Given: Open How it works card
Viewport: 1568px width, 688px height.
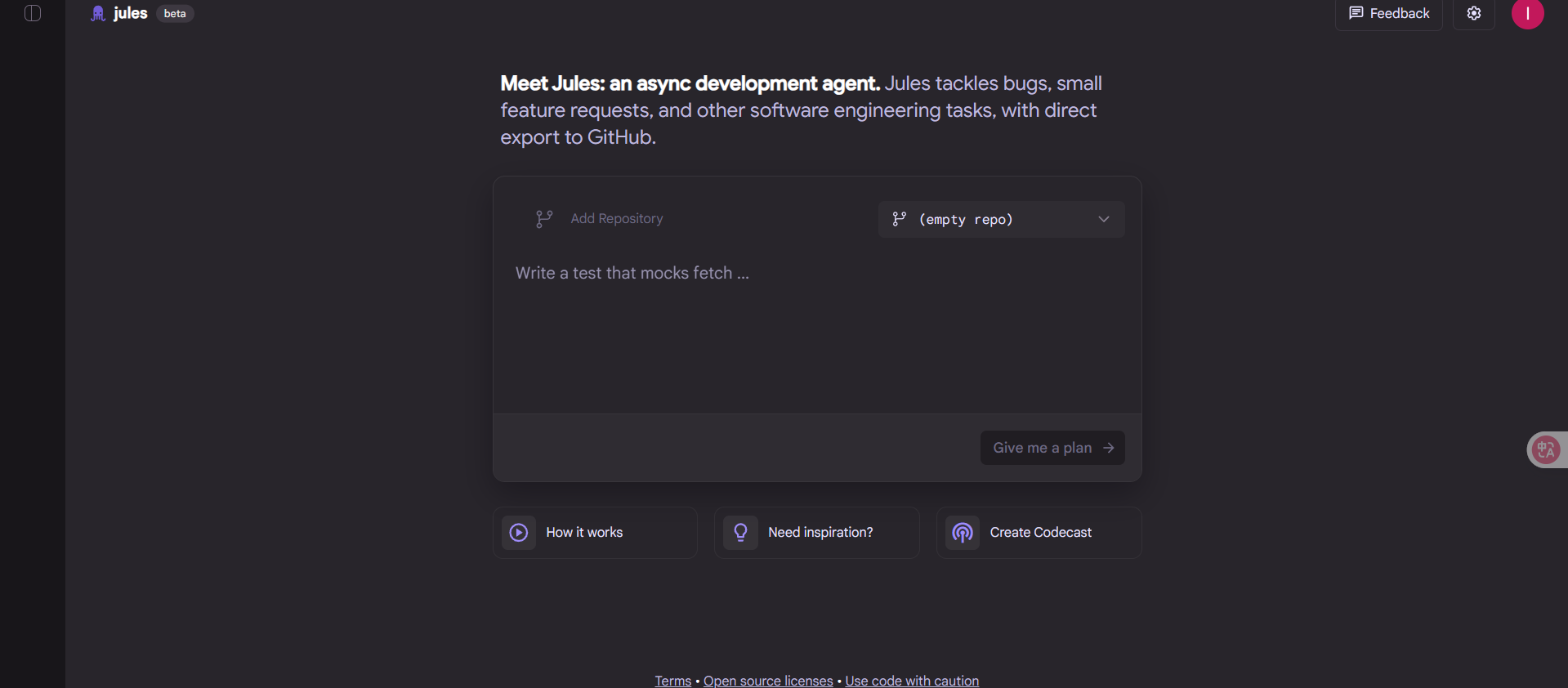Looking at the screenshot, I should point(595,533).
